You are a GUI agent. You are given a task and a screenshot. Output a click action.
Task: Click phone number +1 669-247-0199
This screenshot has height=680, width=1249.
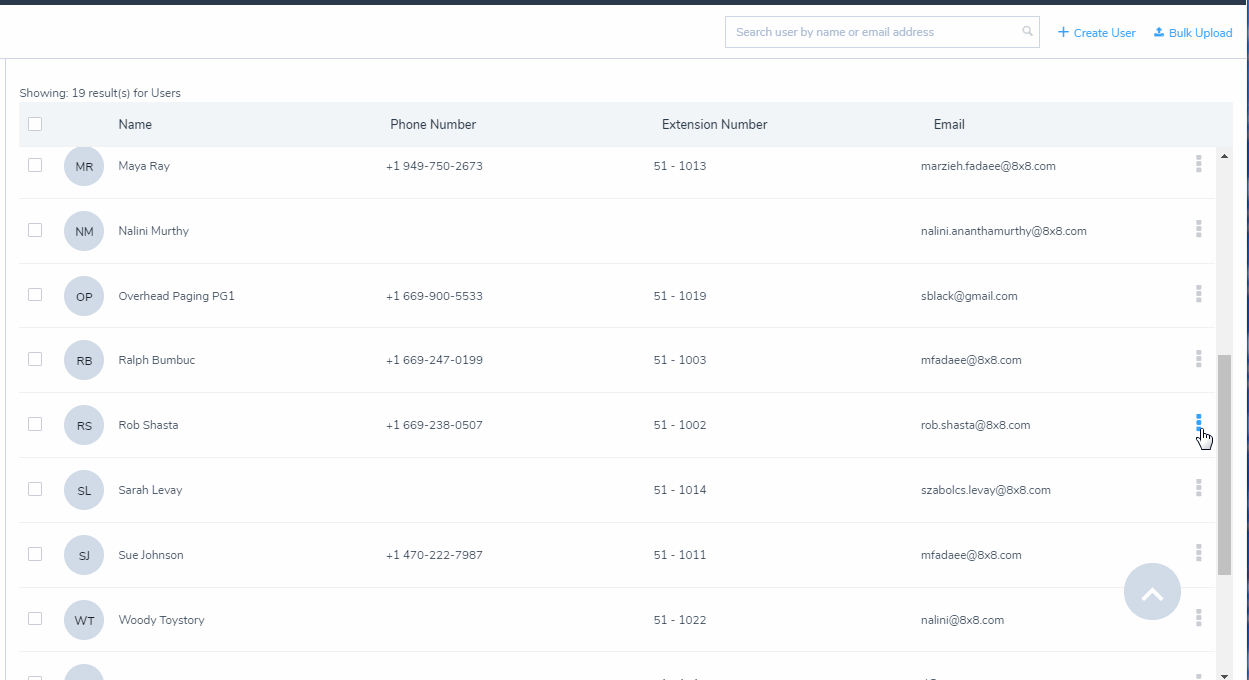(x=434, y=360)
